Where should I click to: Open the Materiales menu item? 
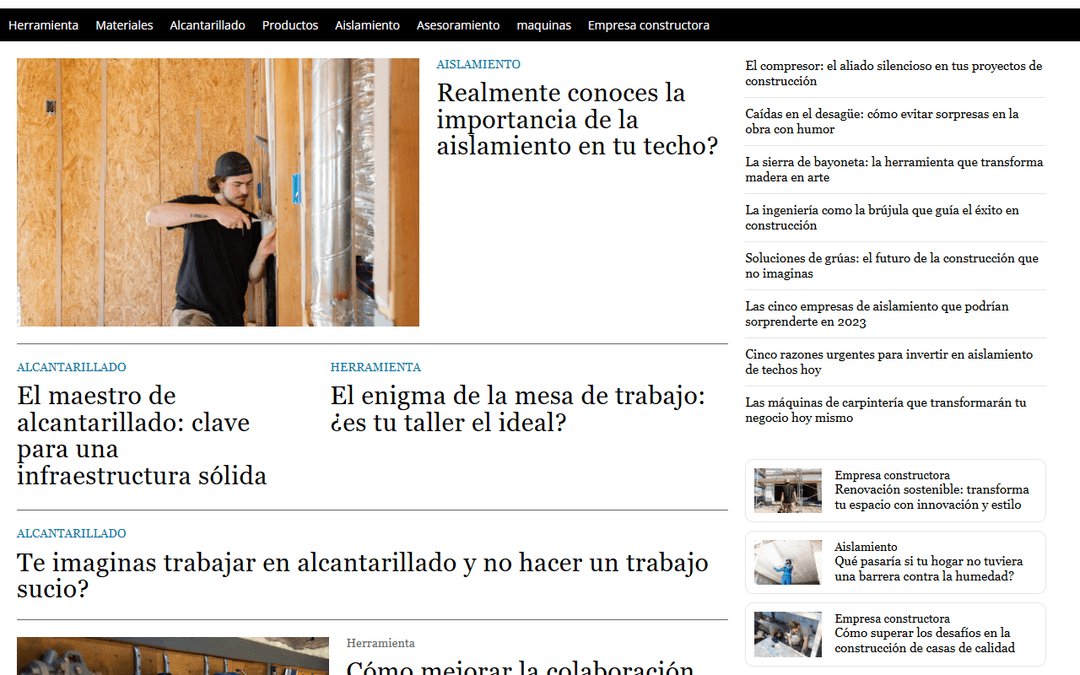click(124, 25)
